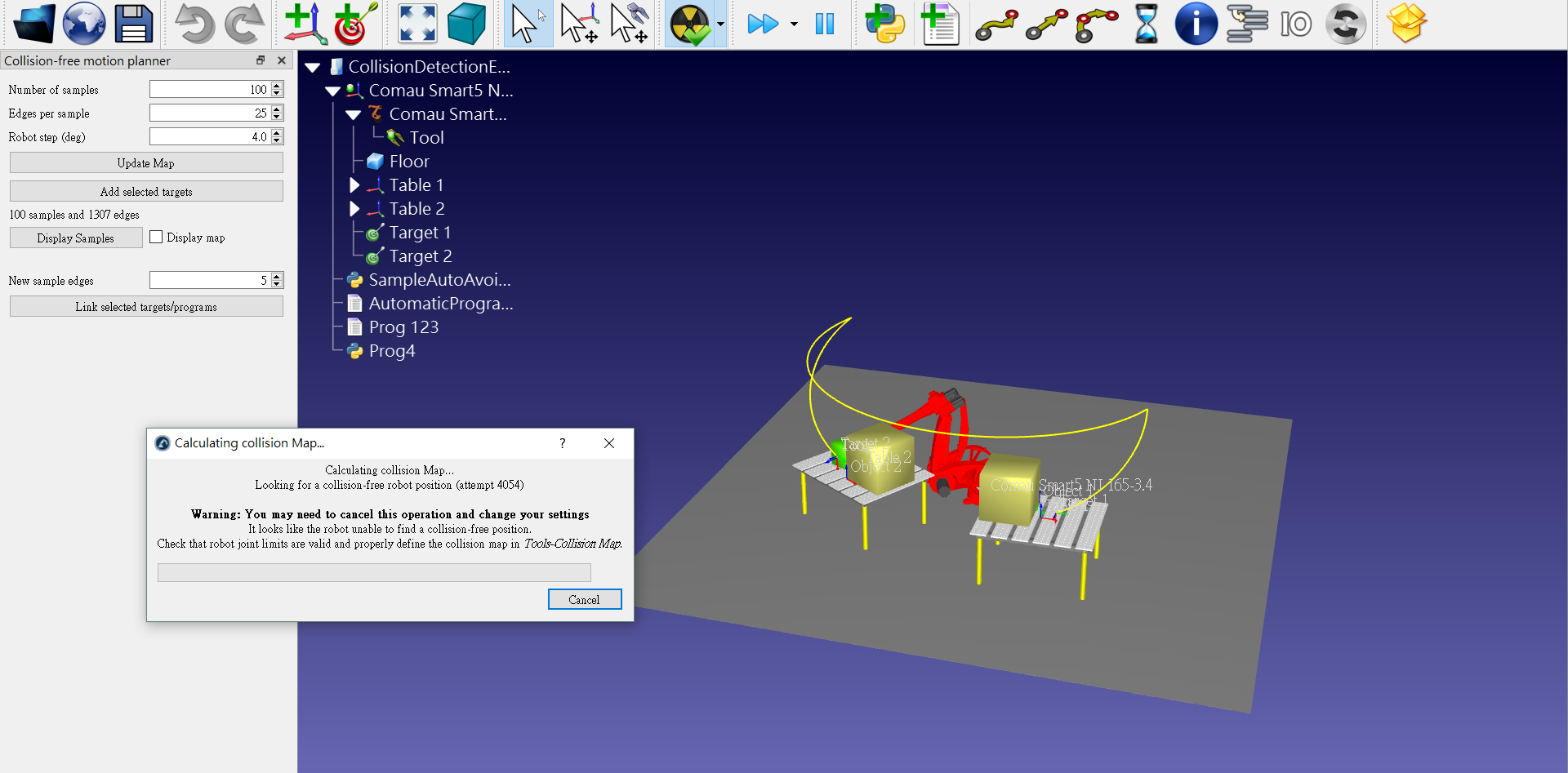The image size is (1568, 773).
Task: Click the New sample edges input field
Action: coord(210,280)
